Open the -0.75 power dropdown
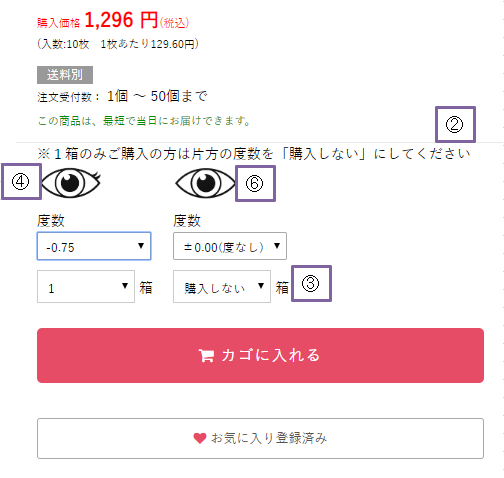Image resolution: width=504 pixels, height=478 pixels. pyautogui.click(x=94, y=246)
